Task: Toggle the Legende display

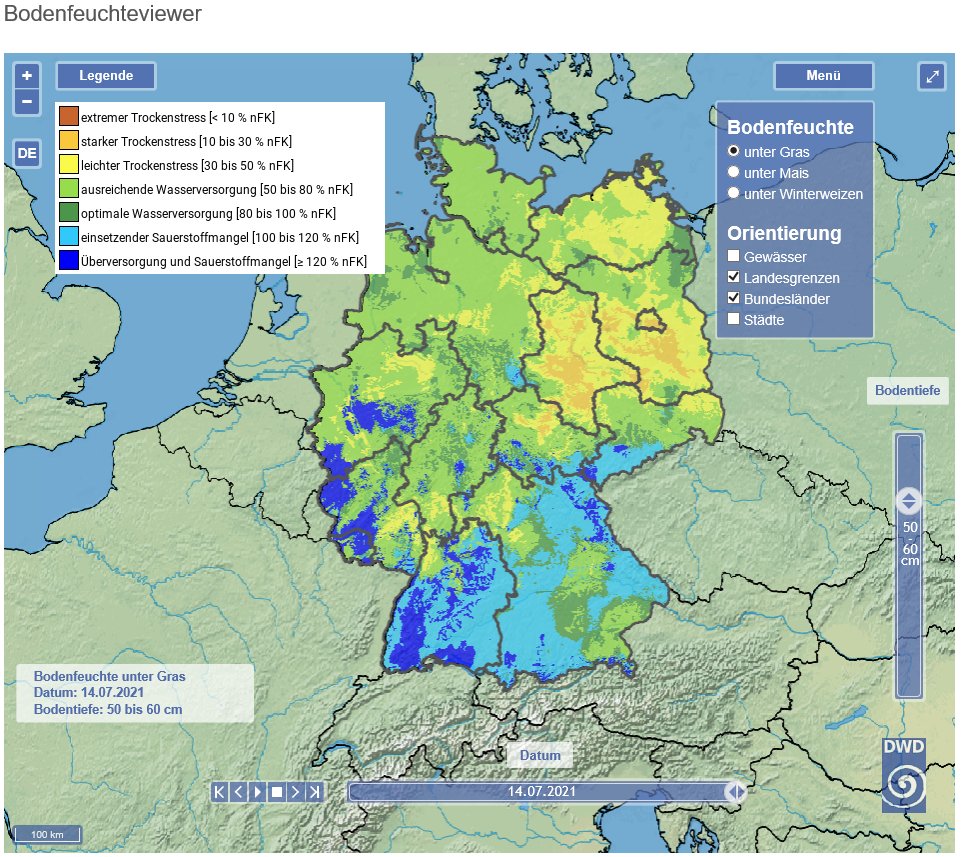Action: (x=105, y=74)
